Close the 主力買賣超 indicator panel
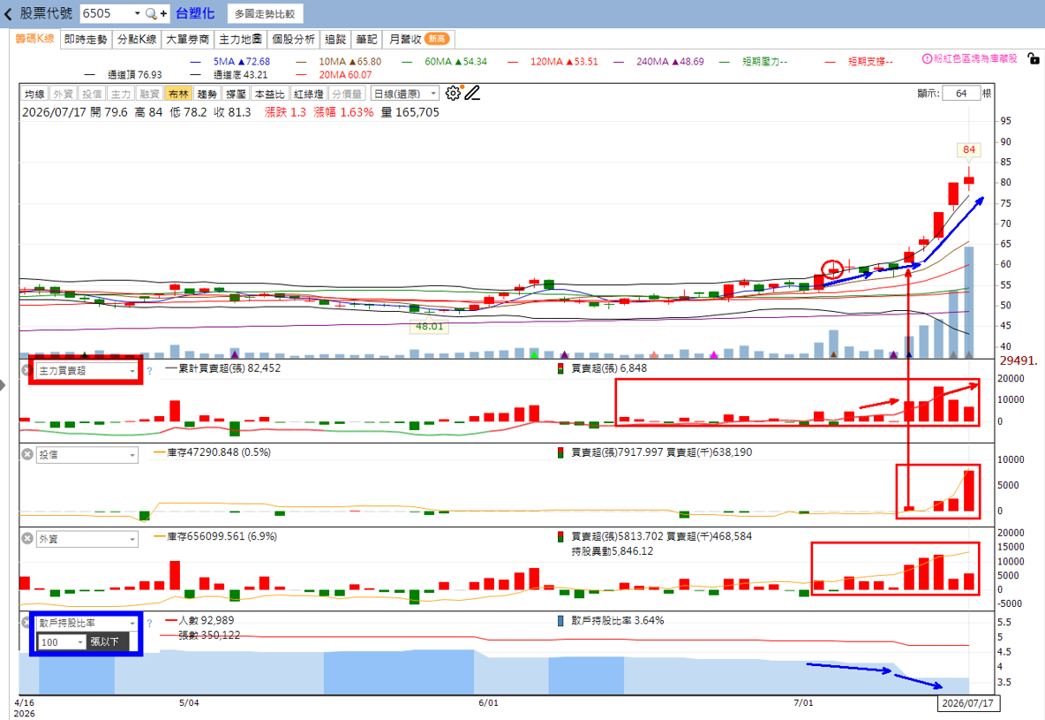Viewport: 1045px width, 720px height. 27,370
